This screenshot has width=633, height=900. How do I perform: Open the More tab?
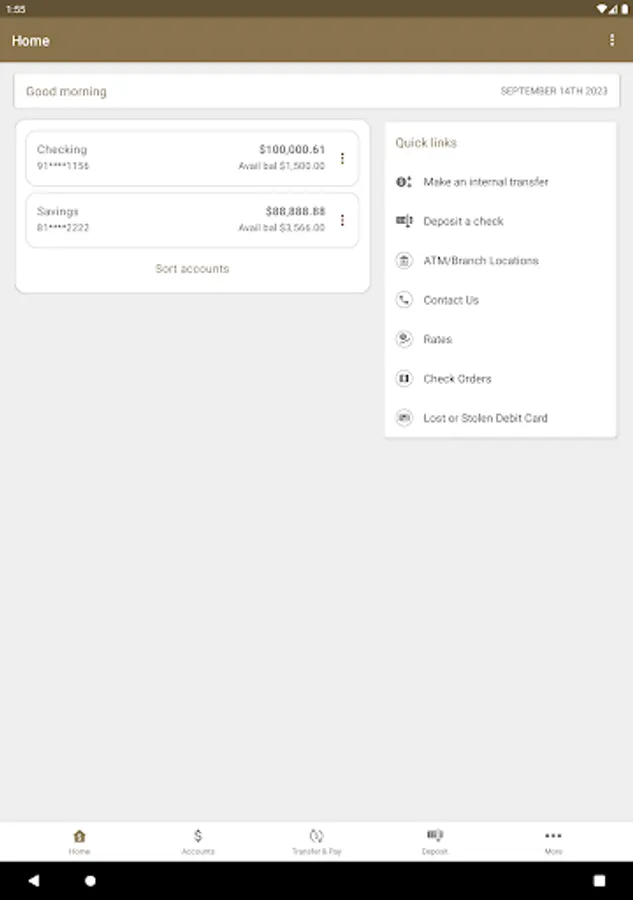pyautogui.click(x=553, y=841)
